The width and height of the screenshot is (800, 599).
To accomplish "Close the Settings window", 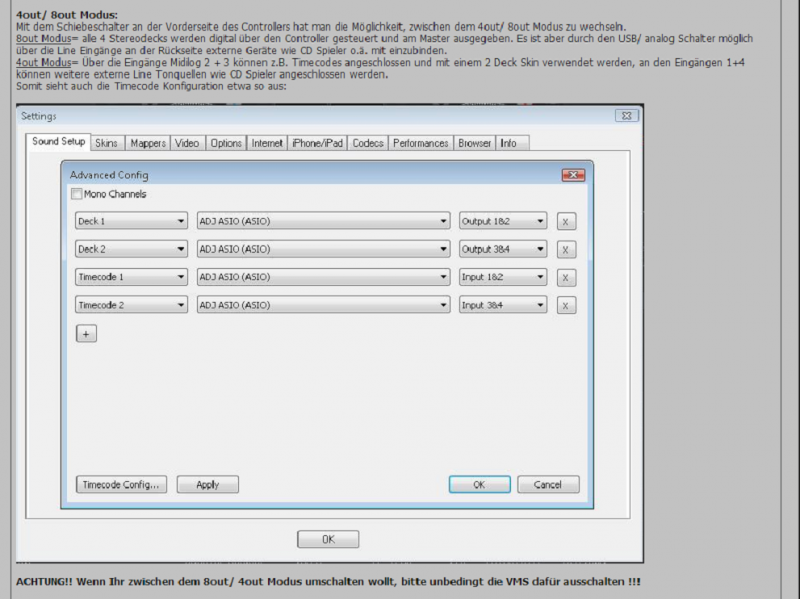I will pyautogui.click(x=625, y=117).
